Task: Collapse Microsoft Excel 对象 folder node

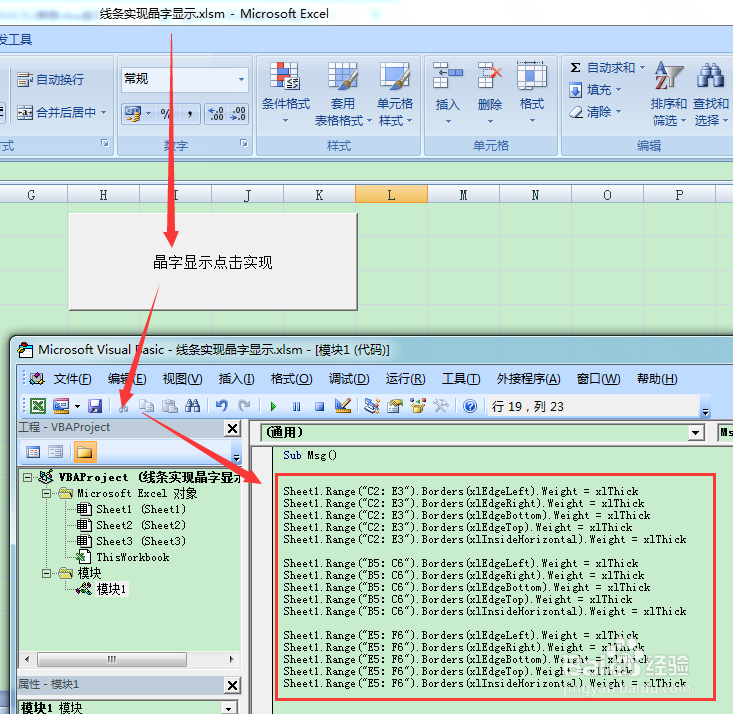Action: click(x=46, y=493)
